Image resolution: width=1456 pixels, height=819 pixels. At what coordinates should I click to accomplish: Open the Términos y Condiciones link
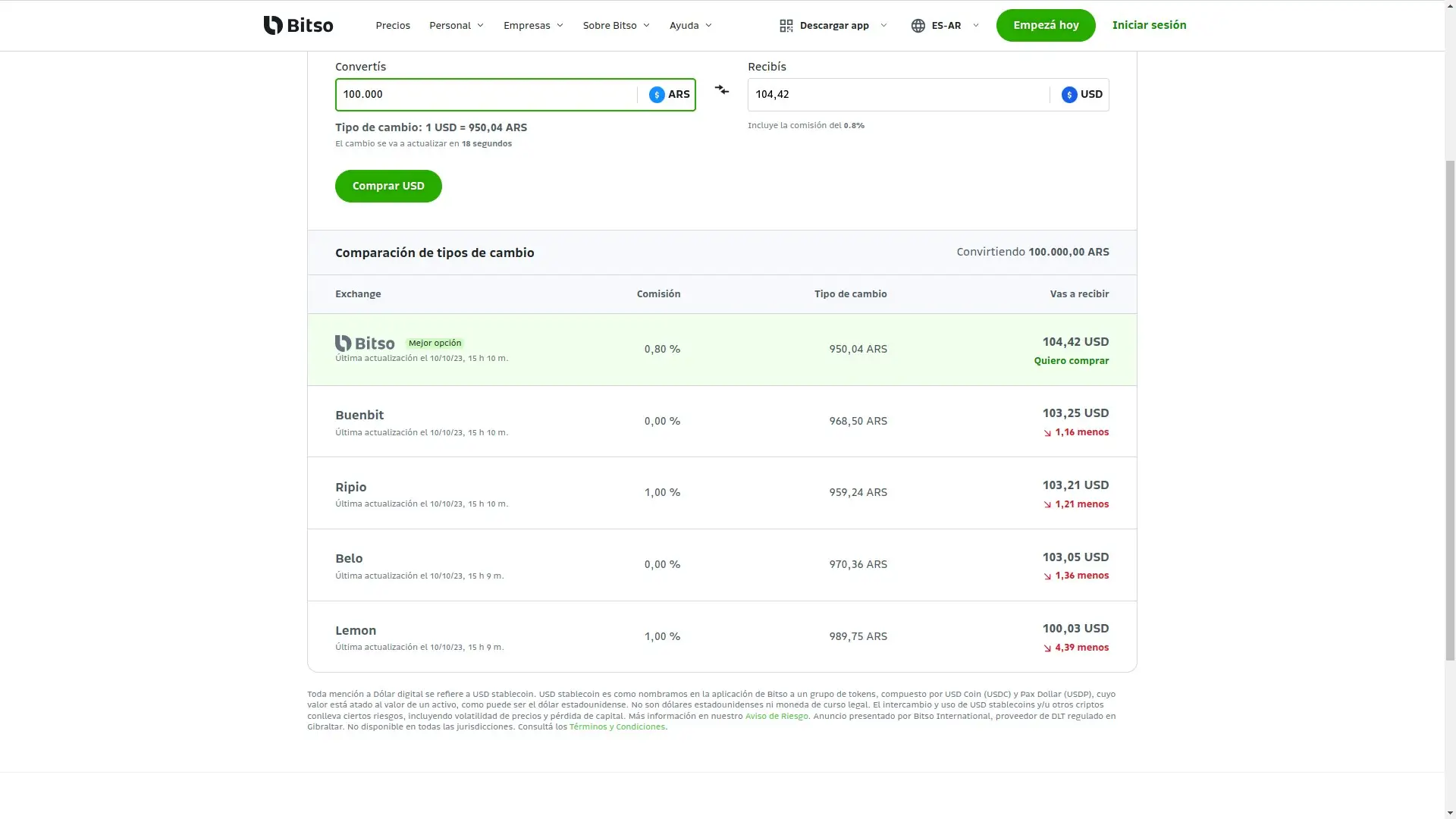pyautogui.click(x=617, y=726)
